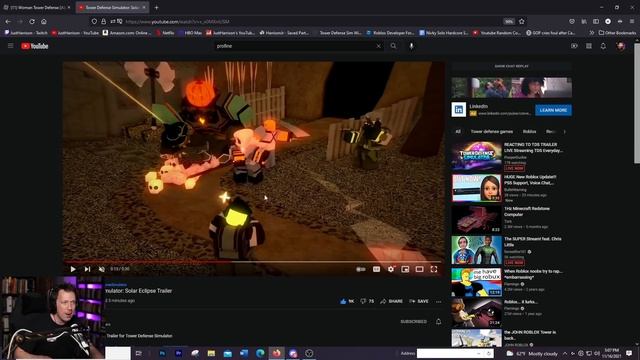Click the LinkedIn Learn More button
The width and height of the screenshot is (640, 360).
[553, 110]
